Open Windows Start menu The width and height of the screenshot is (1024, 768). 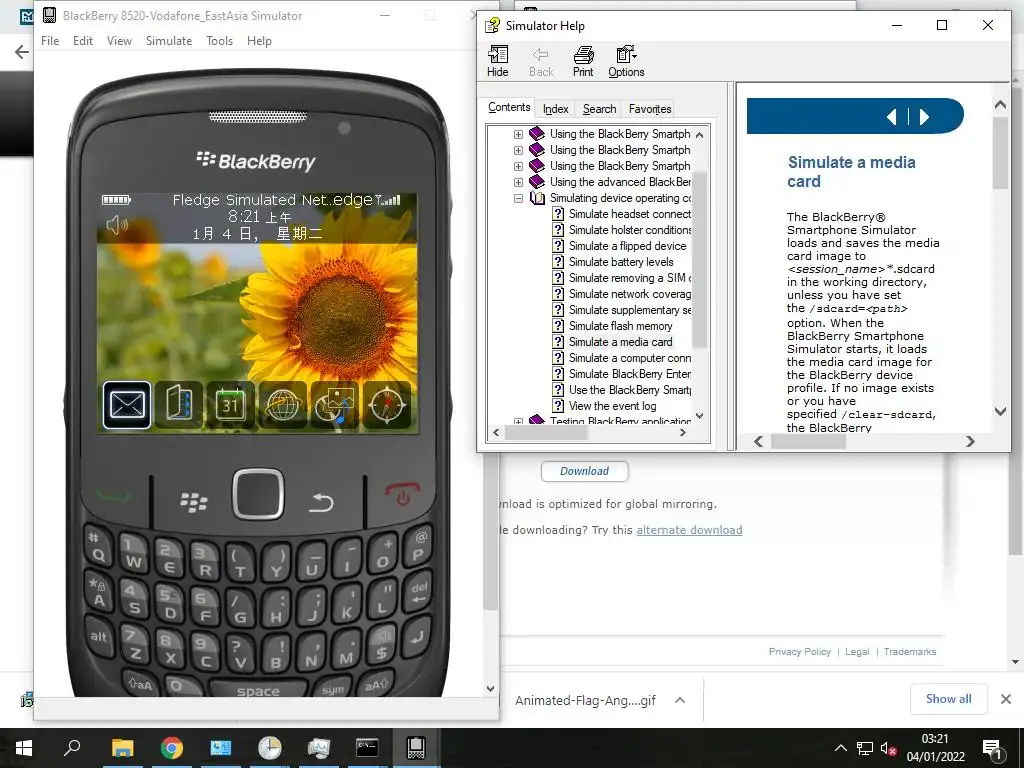pos(24,748)
